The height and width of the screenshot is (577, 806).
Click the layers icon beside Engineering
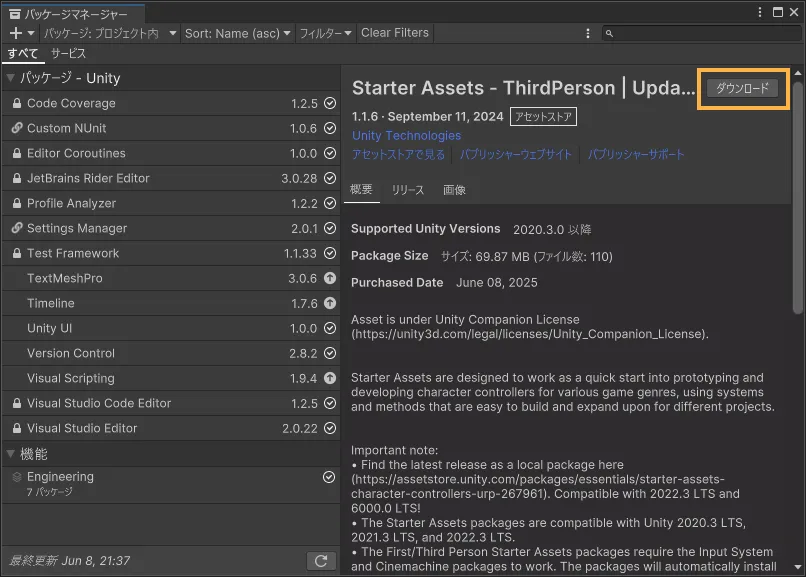pos(17,477)
